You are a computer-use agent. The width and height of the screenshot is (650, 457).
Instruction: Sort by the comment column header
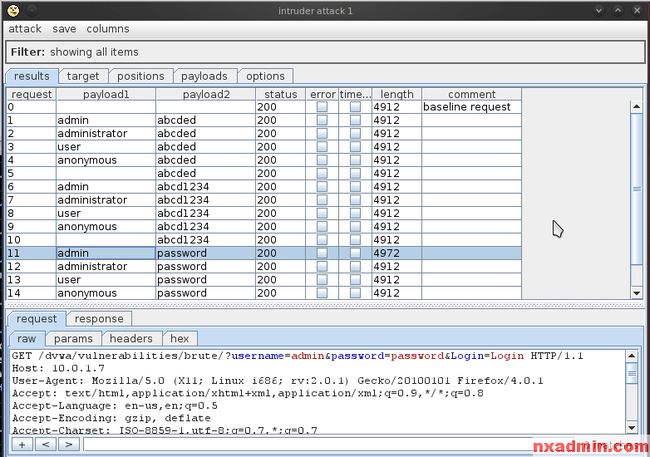click(472, 95)
